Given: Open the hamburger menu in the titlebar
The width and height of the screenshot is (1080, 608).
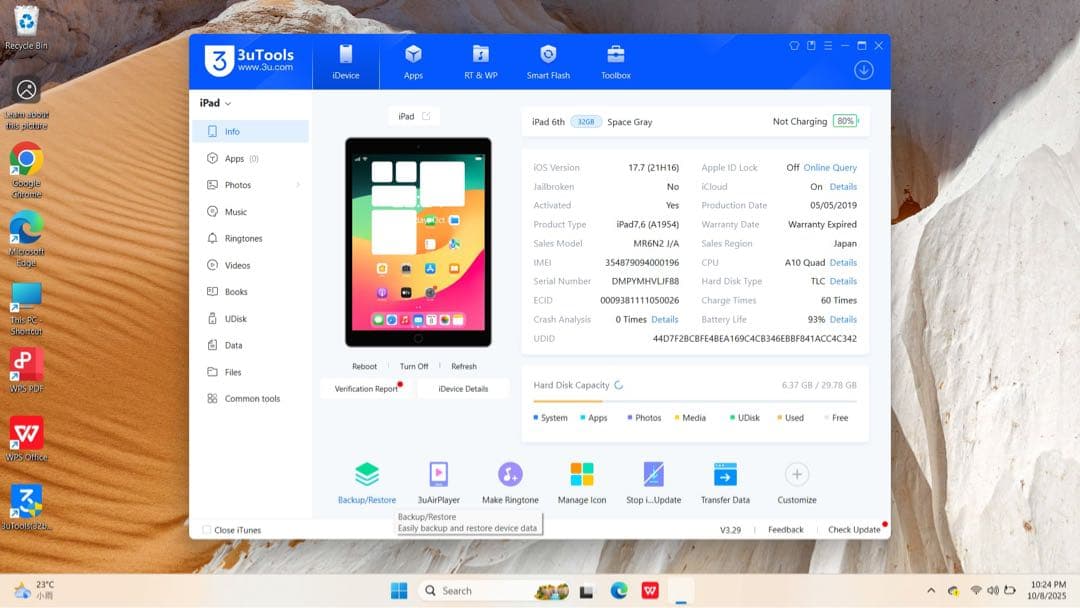Looking at the screenshot, I should pyautogui.click(x=826, y=45).
